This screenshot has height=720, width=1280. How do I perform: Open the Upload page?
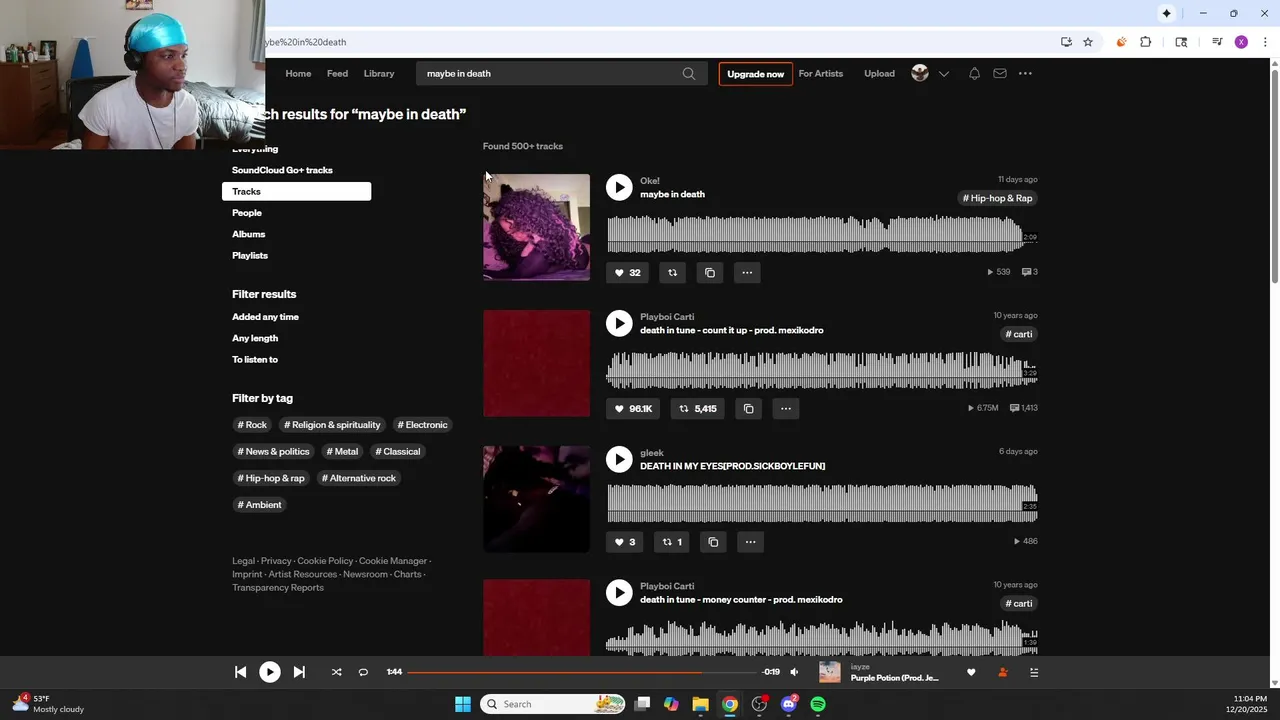tap(880, 74)
